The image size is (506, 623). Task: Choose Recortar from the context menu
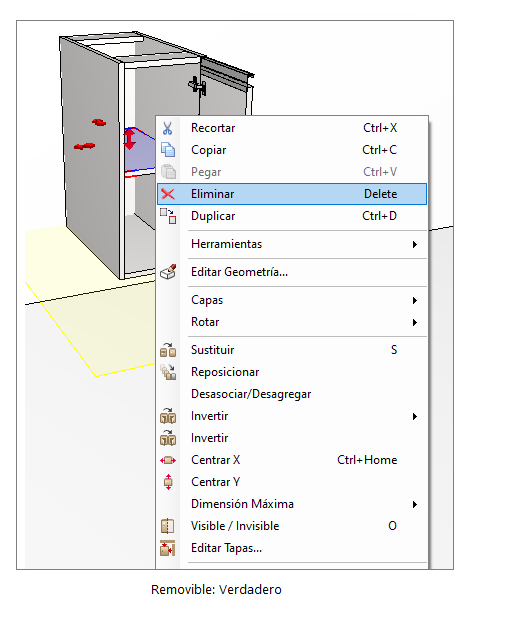292,128
